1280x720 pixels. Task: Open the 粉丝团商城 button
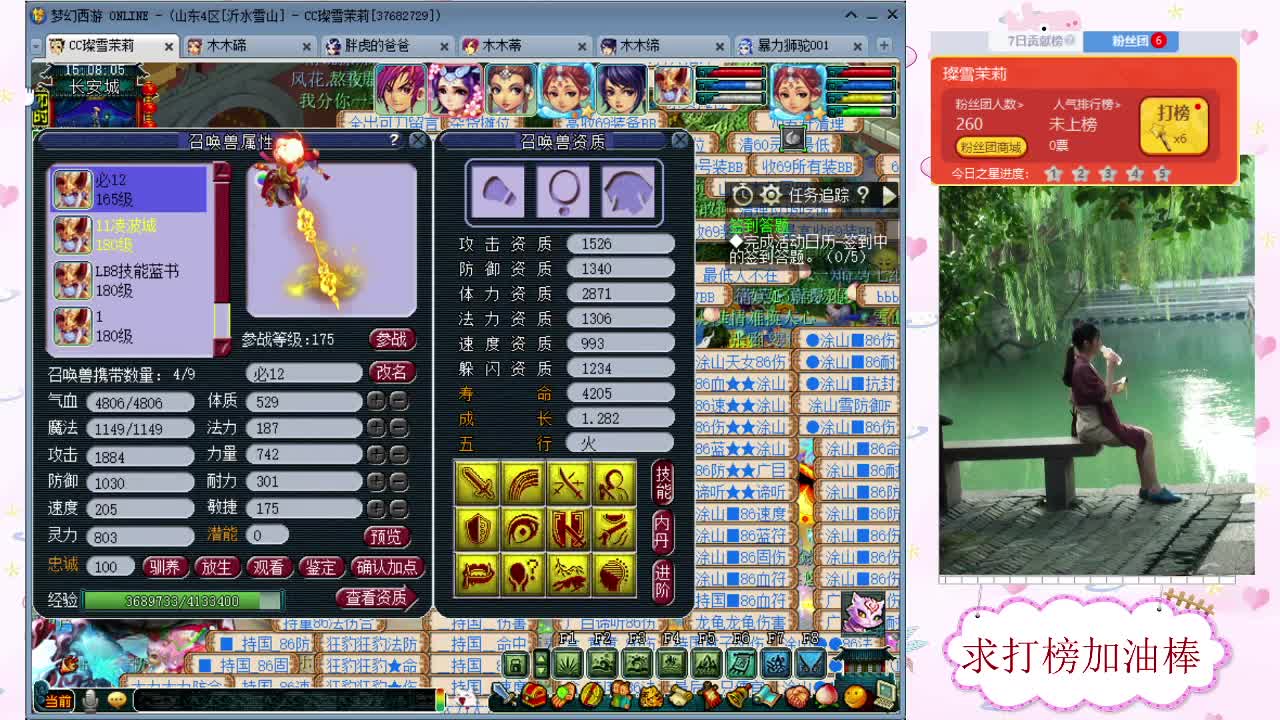point(990,147)
